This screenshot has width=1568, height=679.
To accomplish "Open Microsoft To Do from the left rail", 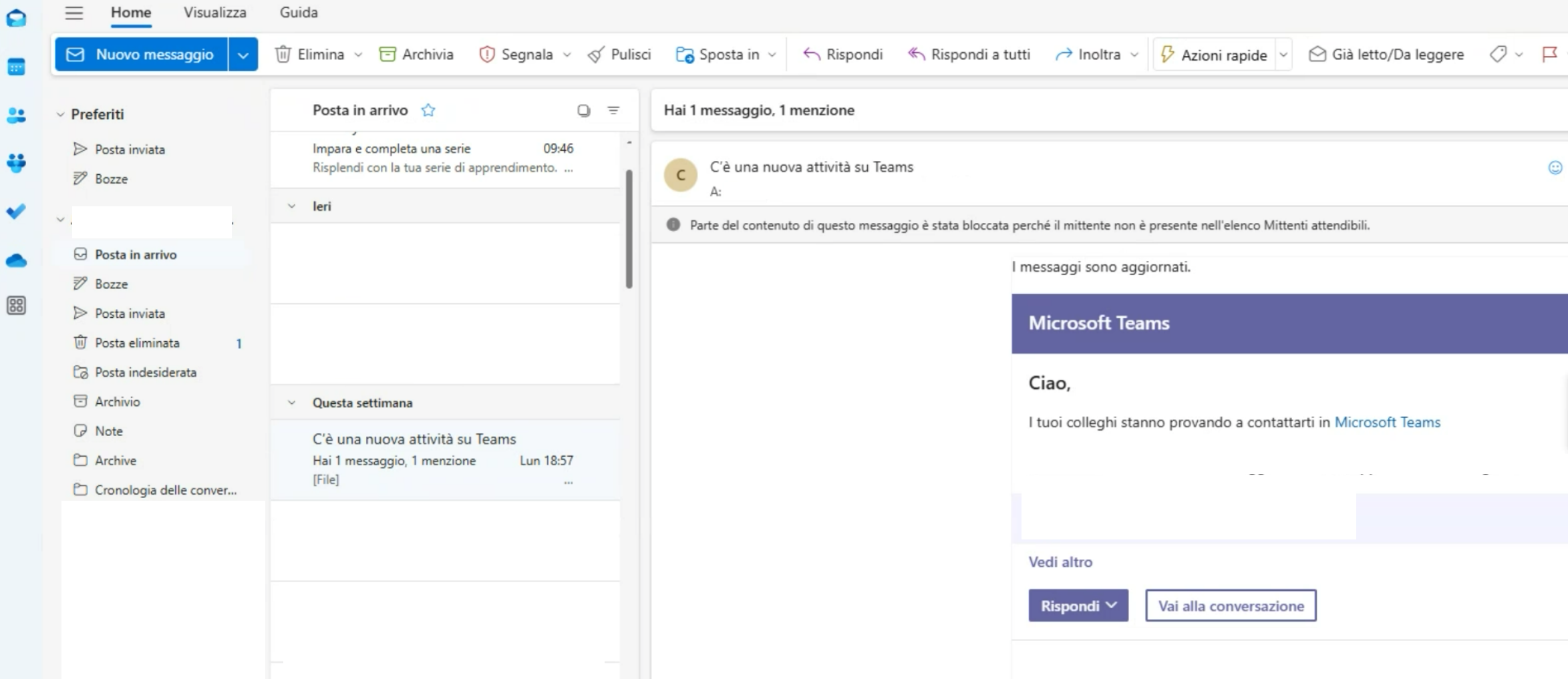I will tap(17, 212).
